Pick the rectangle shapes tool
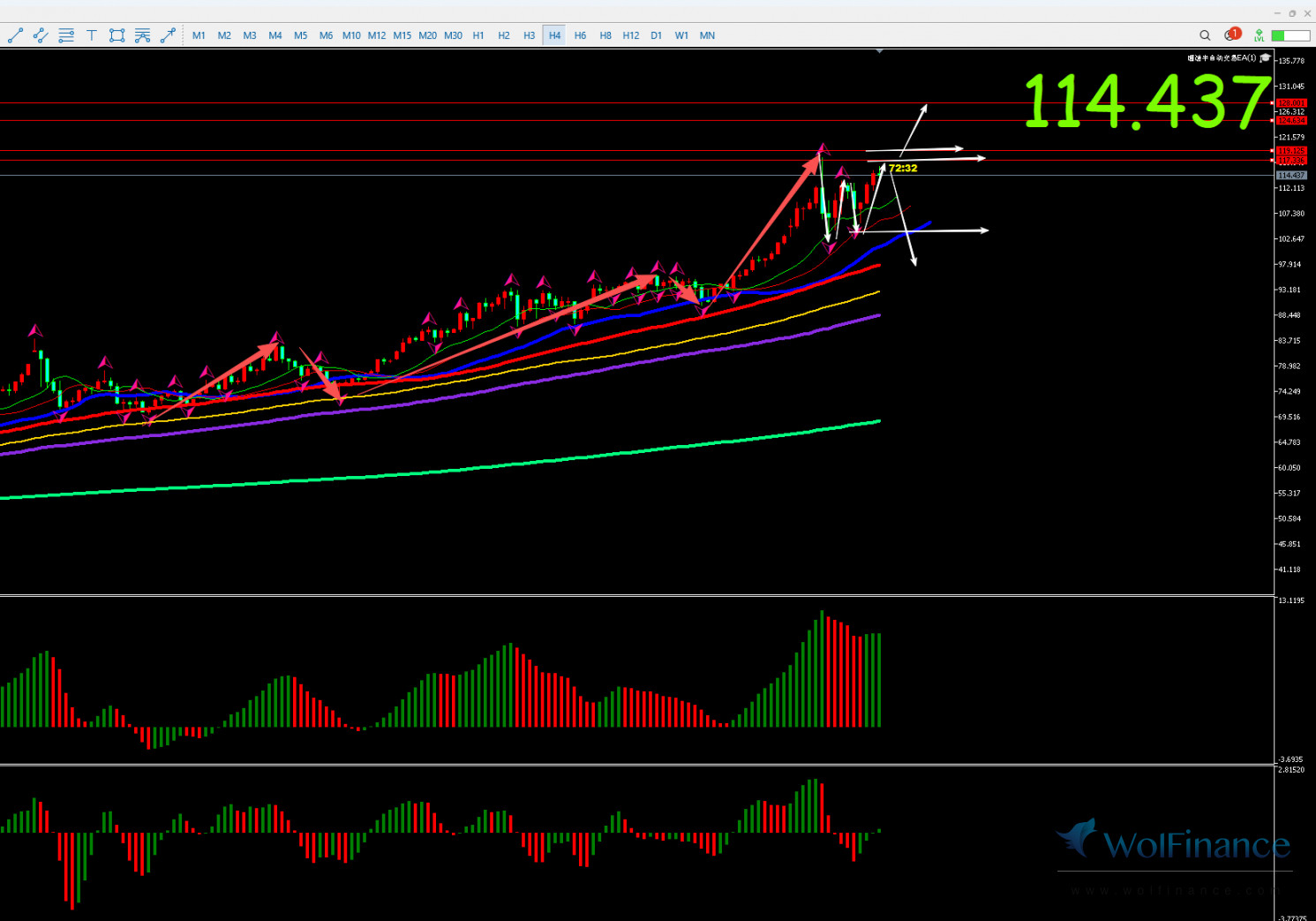Viewport: 1316px width, 921px height. [x=117, y=35]
